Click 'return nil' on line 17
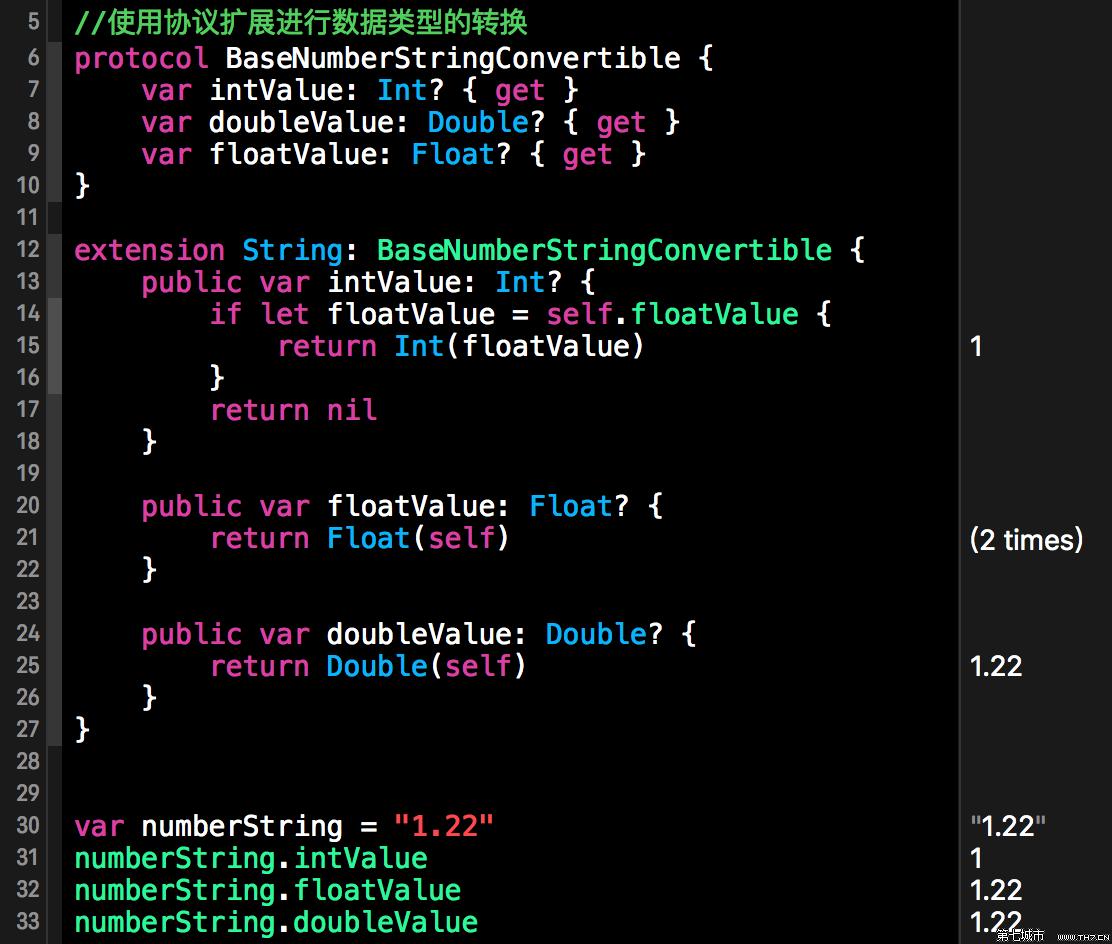Viewport: 1112px width, 944px height. pyautogui.click(x=294, y=410)
